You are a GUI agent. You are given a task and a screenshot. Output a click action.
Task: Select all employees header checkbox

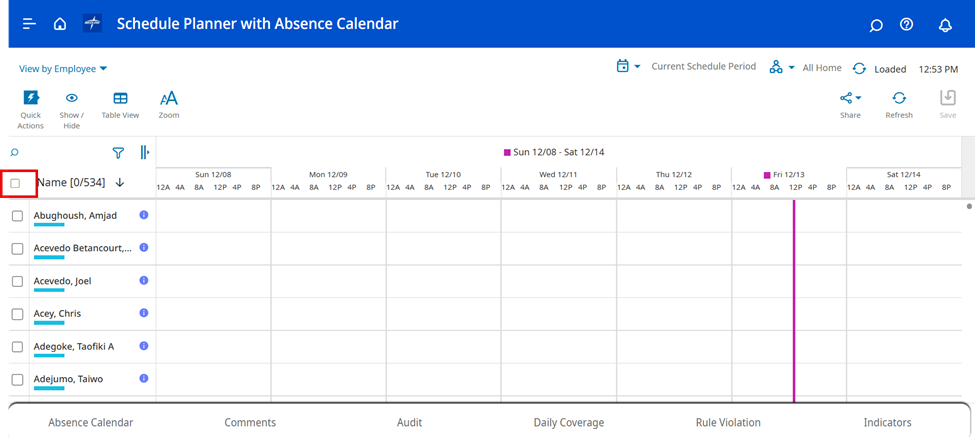point(16,183)
